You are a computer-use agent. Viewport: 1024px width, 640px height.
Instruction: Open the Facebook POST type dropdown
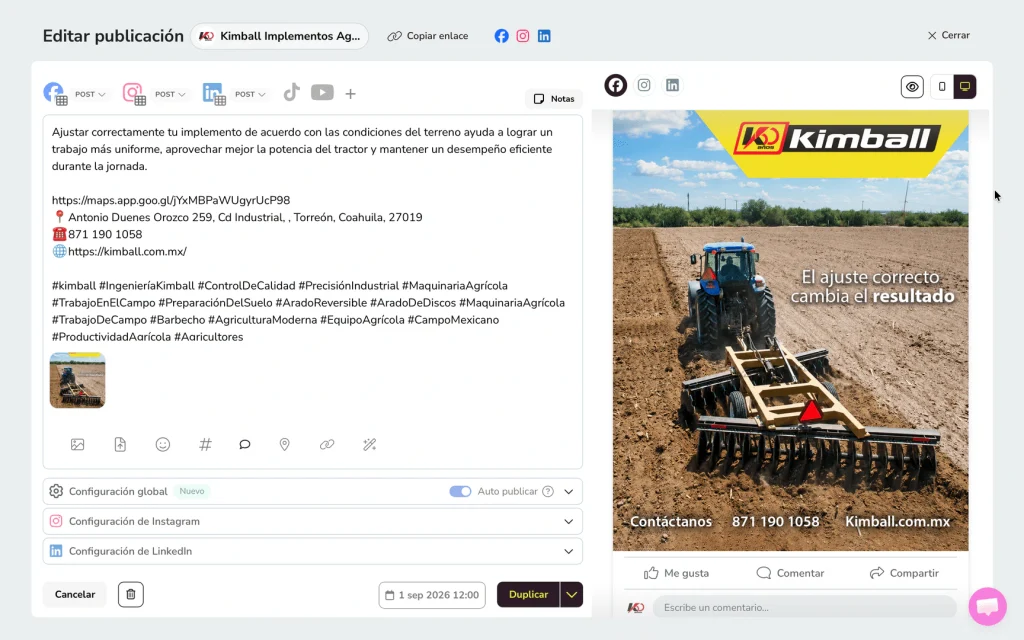pos(90,94)
